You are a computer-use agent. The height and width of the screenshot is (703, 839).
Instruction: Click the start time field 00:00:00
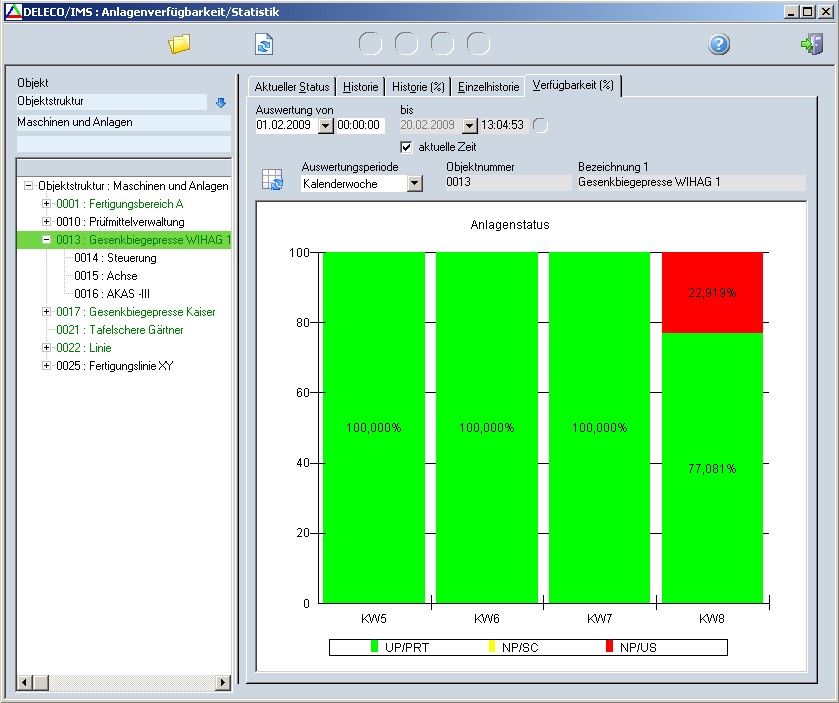360,126
